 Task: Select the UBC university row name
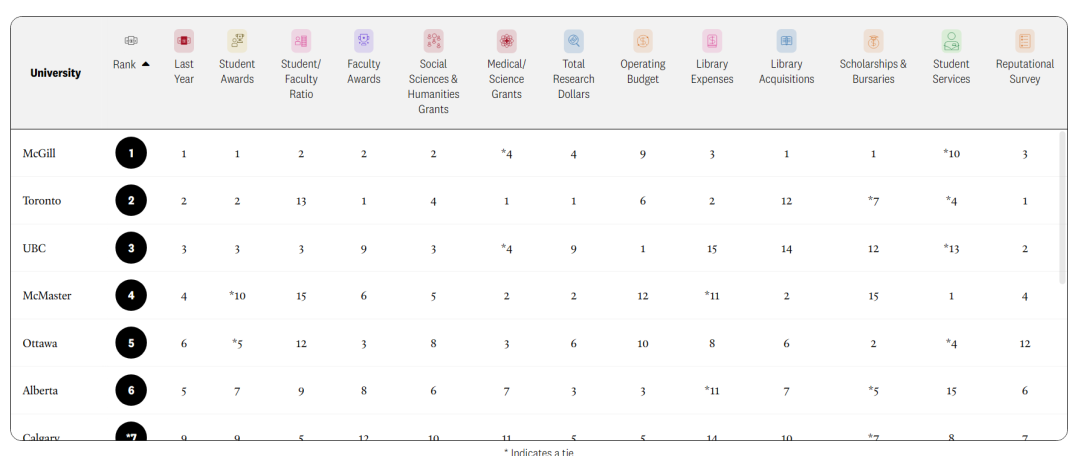click(x=34, y=249)
